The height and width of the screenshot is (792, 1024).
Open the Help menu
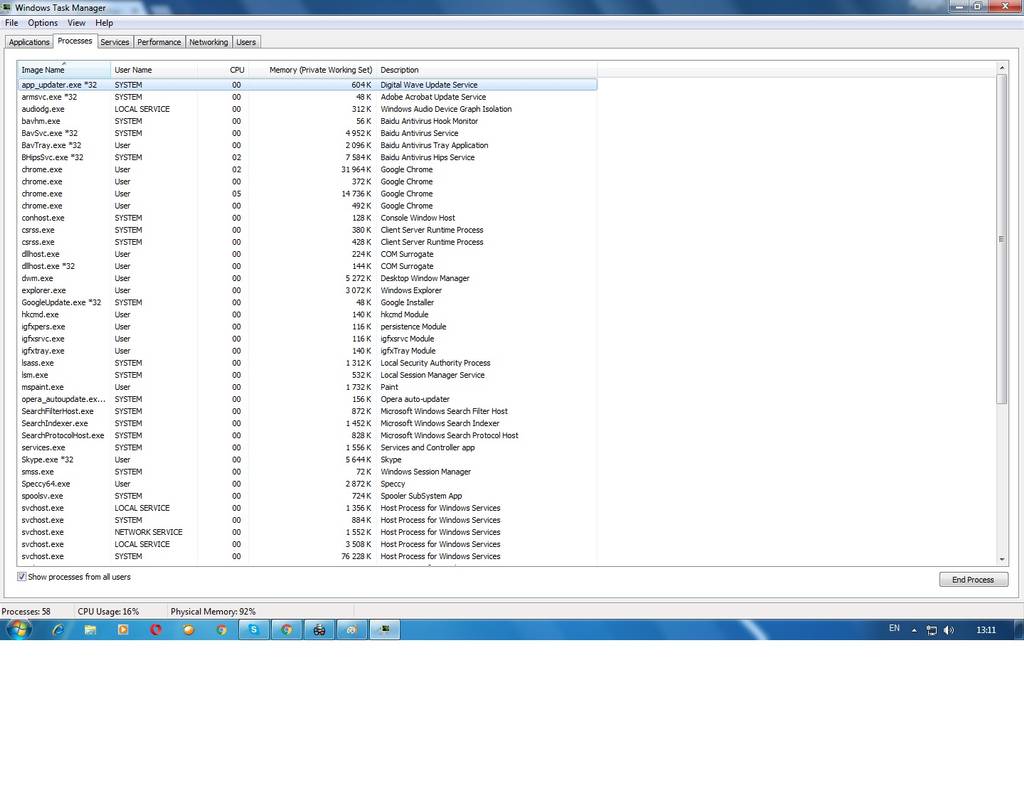[104, 23]
